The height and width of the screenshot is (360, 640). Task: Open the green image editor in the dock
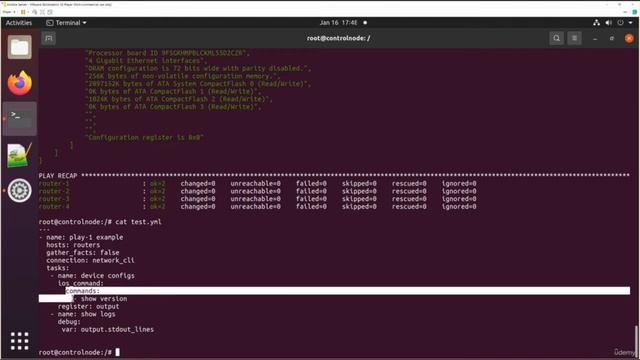pyautogui.click(x=20, y=155)
